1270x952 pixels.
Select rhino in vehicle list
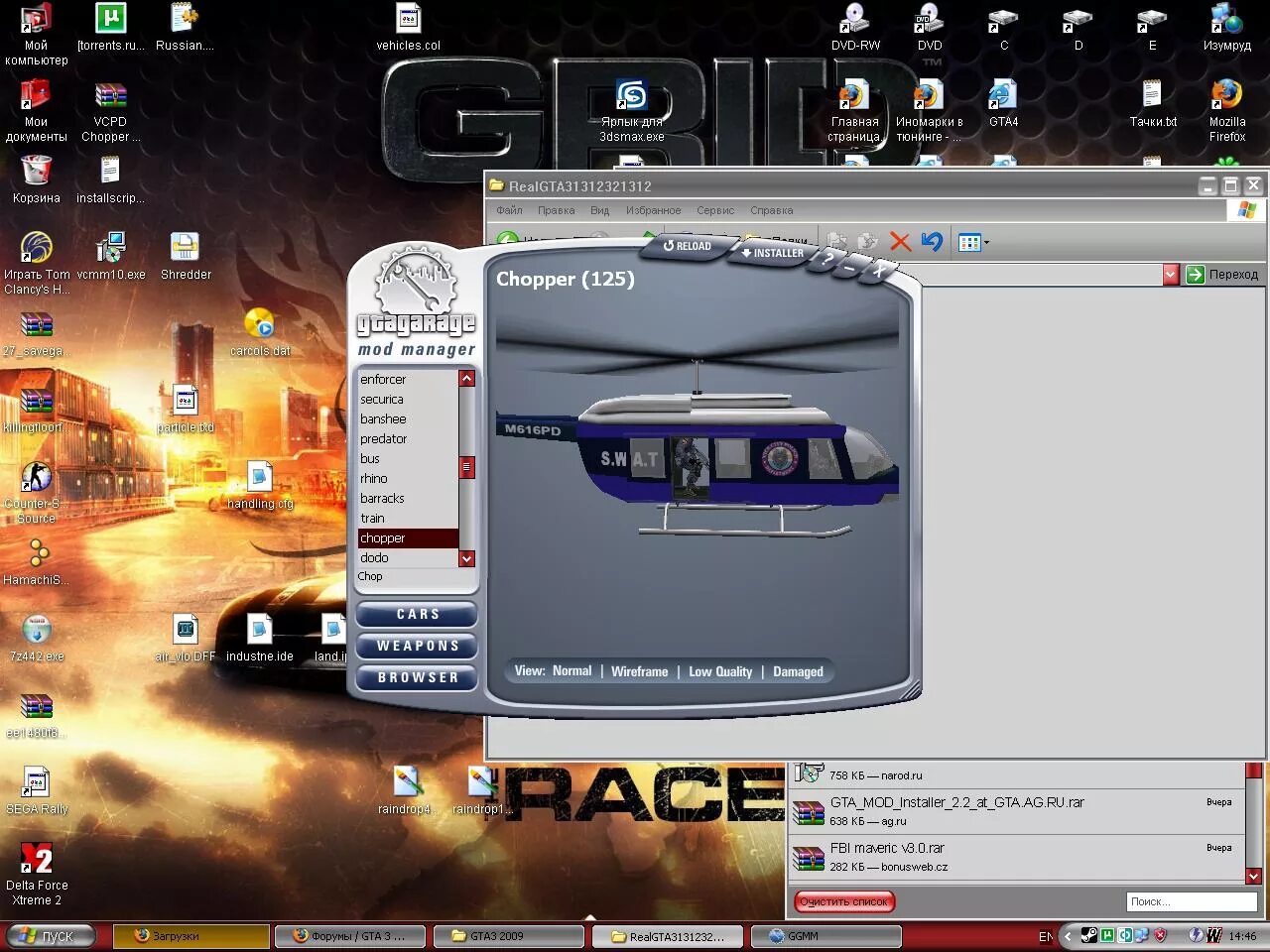[x=408, y=479]
